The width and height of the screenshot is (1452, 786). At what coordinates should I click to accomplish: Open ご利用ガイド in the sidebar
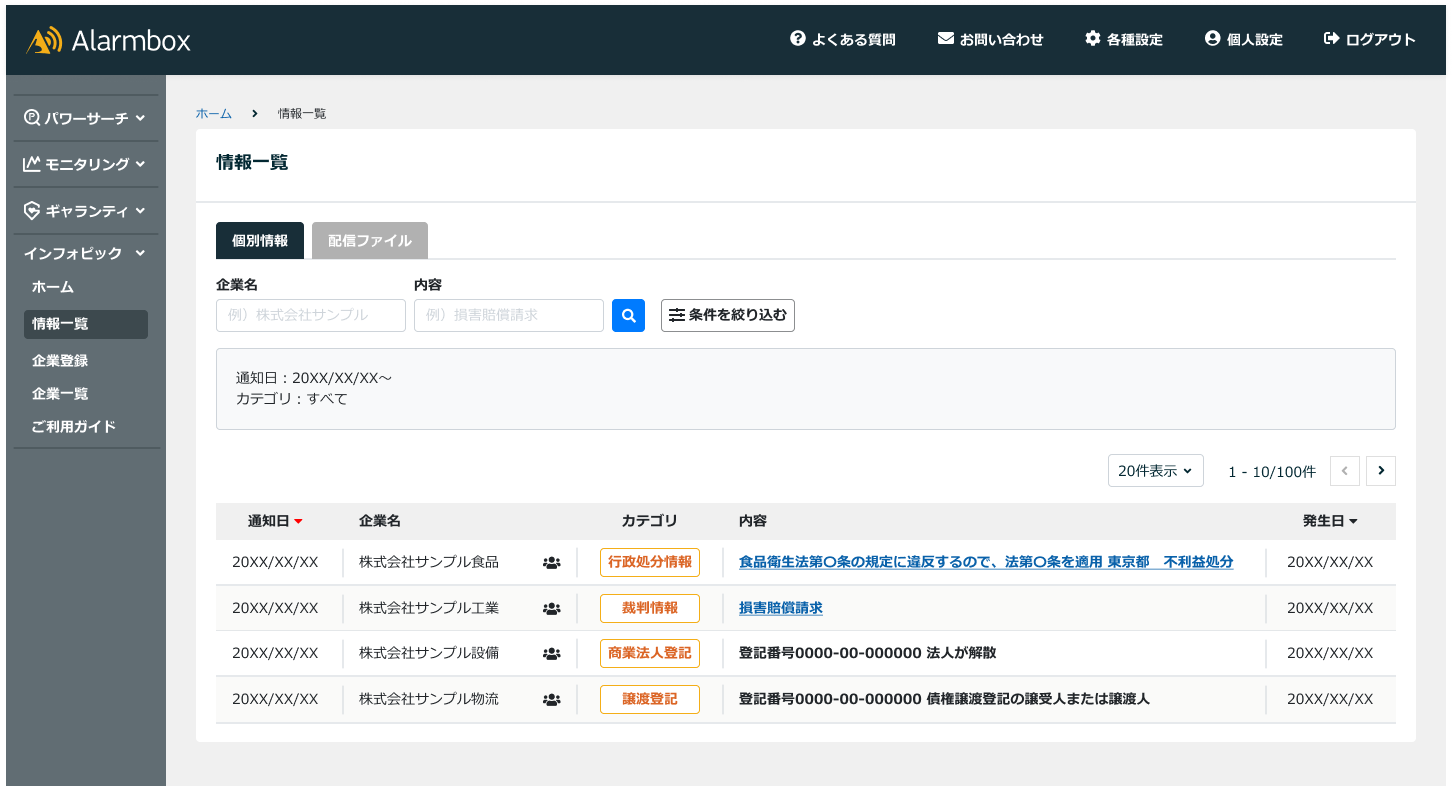pyautogui.click(x=74, y=427)
